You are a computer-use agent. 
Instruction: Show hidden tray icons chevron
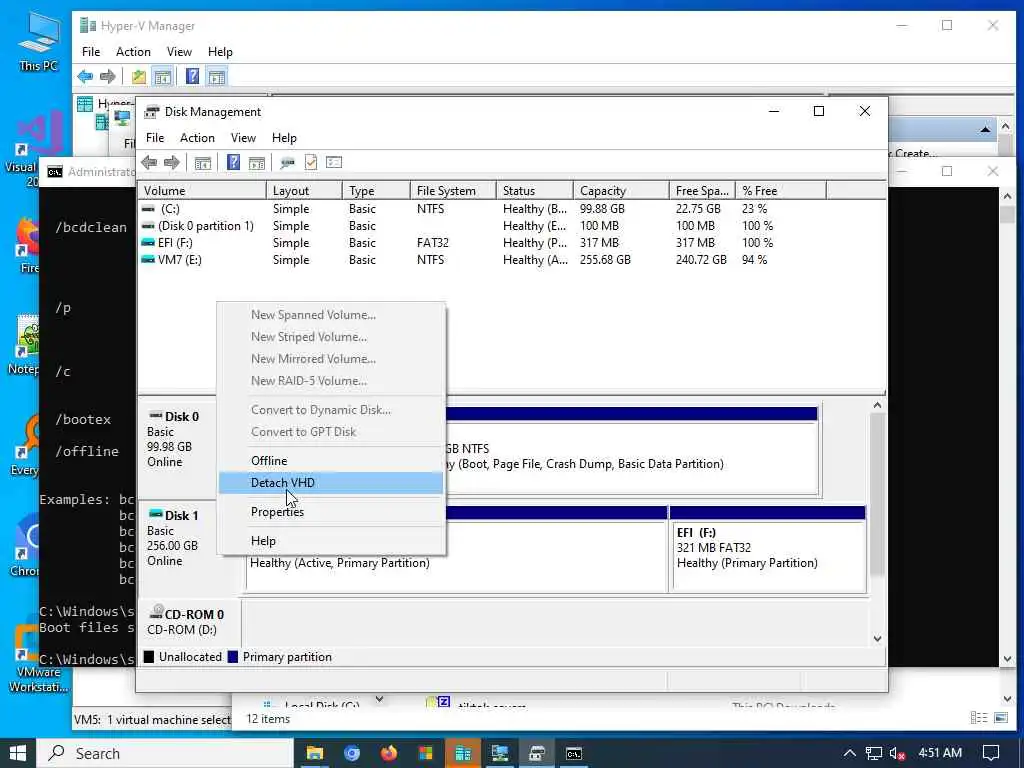(849, 753)
